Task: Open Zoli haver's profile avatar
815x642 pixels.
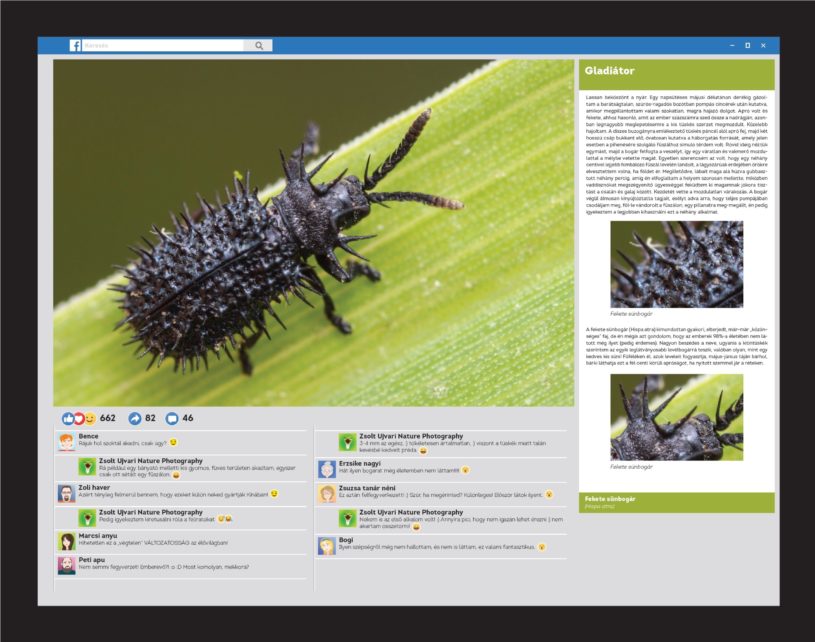Action: (x=66, y=492)
